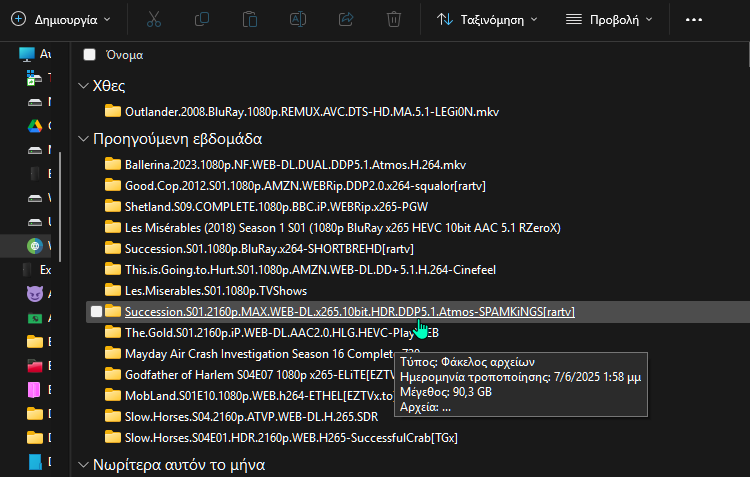This screenshot has width=750, height=477.
Task: Click Slow.Horses.S04.2160p.ATVP.WEB-DL name
Action: pyautogui.click(x=251, y=417)
